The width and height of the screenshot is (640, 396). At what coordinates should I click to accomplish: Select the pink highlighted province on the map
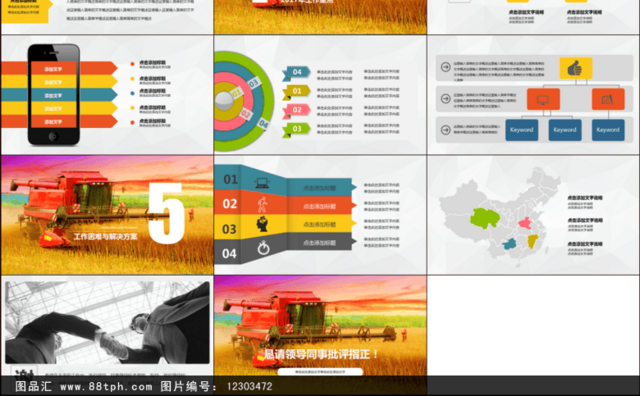pos(525,223)
